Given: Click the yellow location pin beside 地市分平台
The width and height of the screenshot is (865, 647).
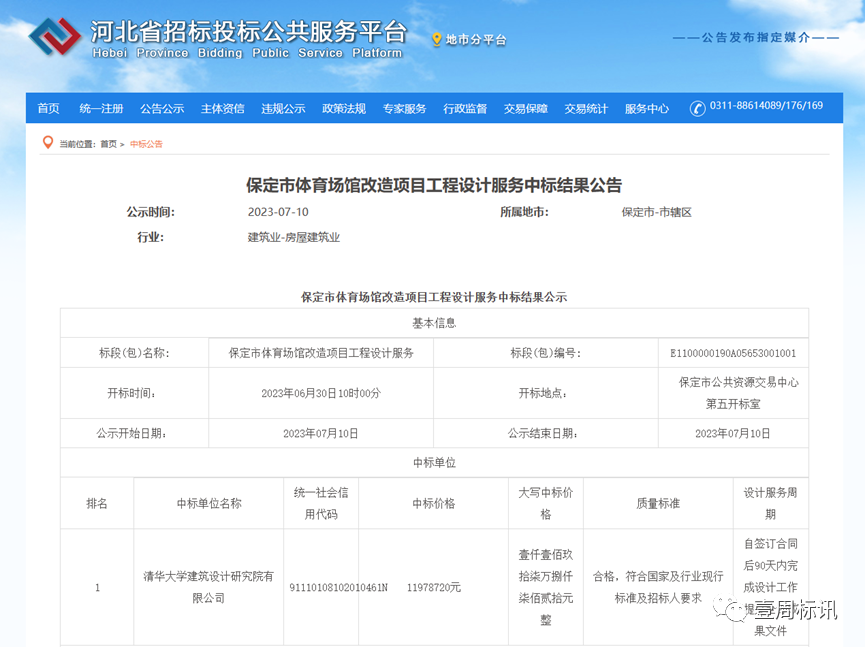Looking at the screenshot, I should point(437,41).
